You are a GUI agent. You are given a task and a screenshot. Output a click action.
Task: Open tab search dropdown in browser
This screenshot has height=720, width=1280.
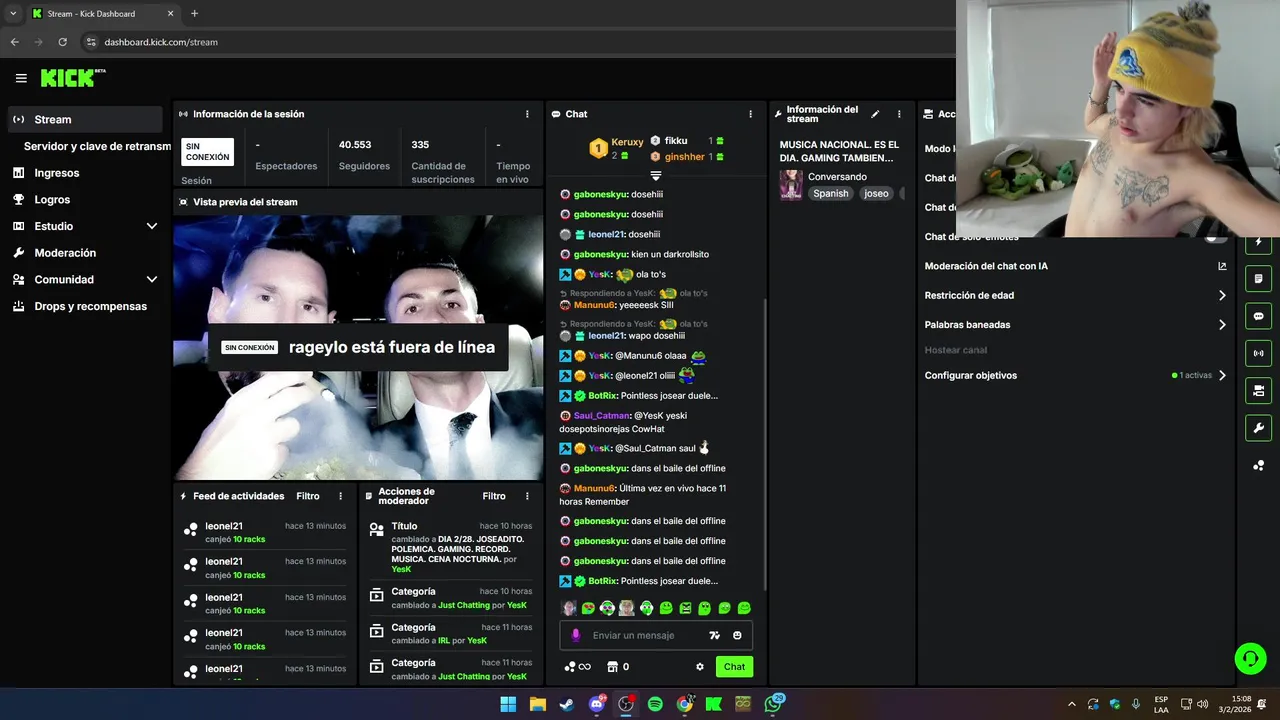(x=13, y=14)
